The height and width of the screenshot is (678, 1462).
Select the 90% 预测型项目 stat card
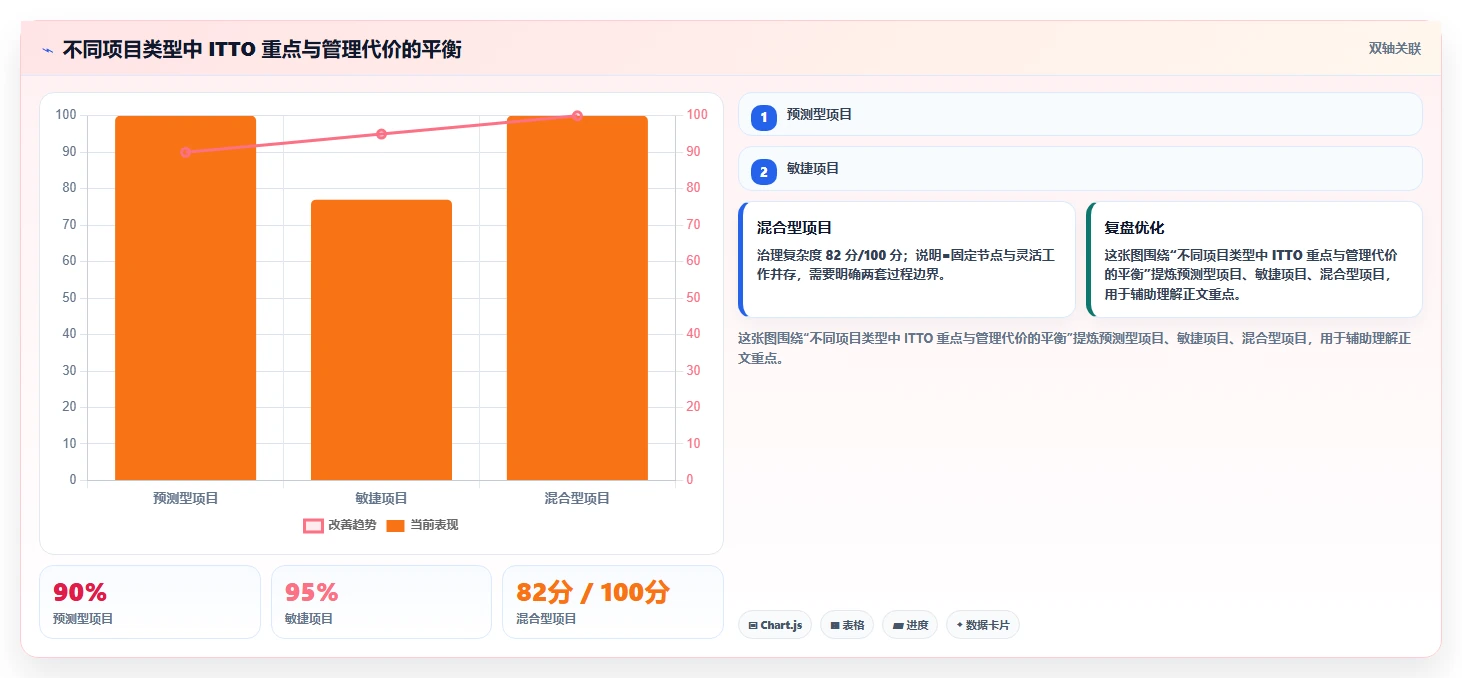149,602
